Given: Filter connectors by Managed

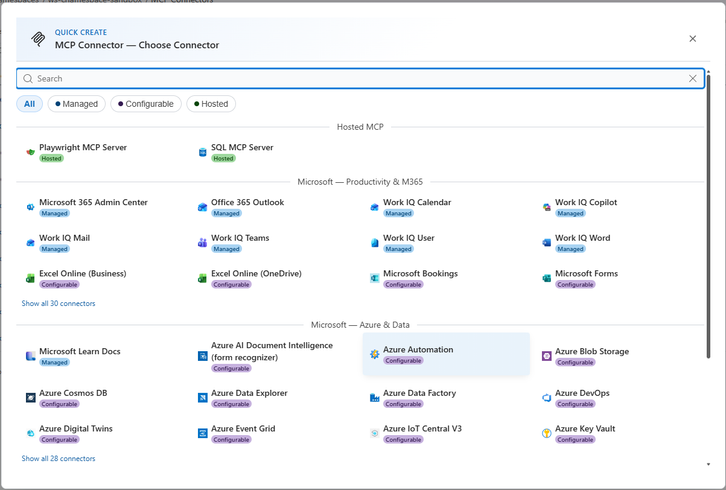Looking at the screenshot, I should click(76, 104).
